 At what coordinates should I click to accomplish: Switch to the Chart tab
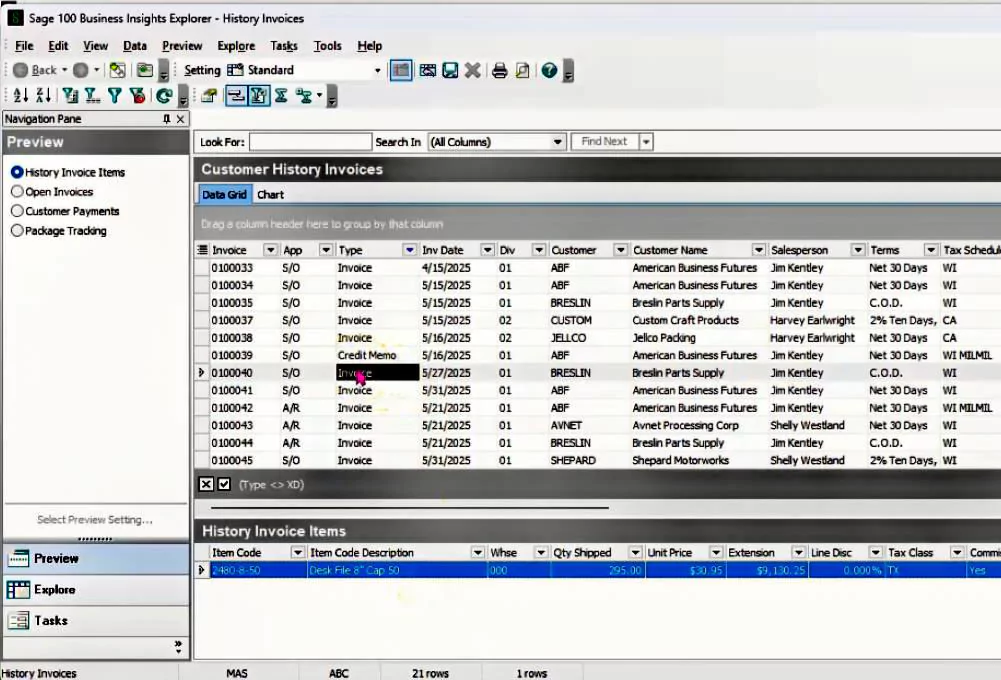[x=270, y=195]
